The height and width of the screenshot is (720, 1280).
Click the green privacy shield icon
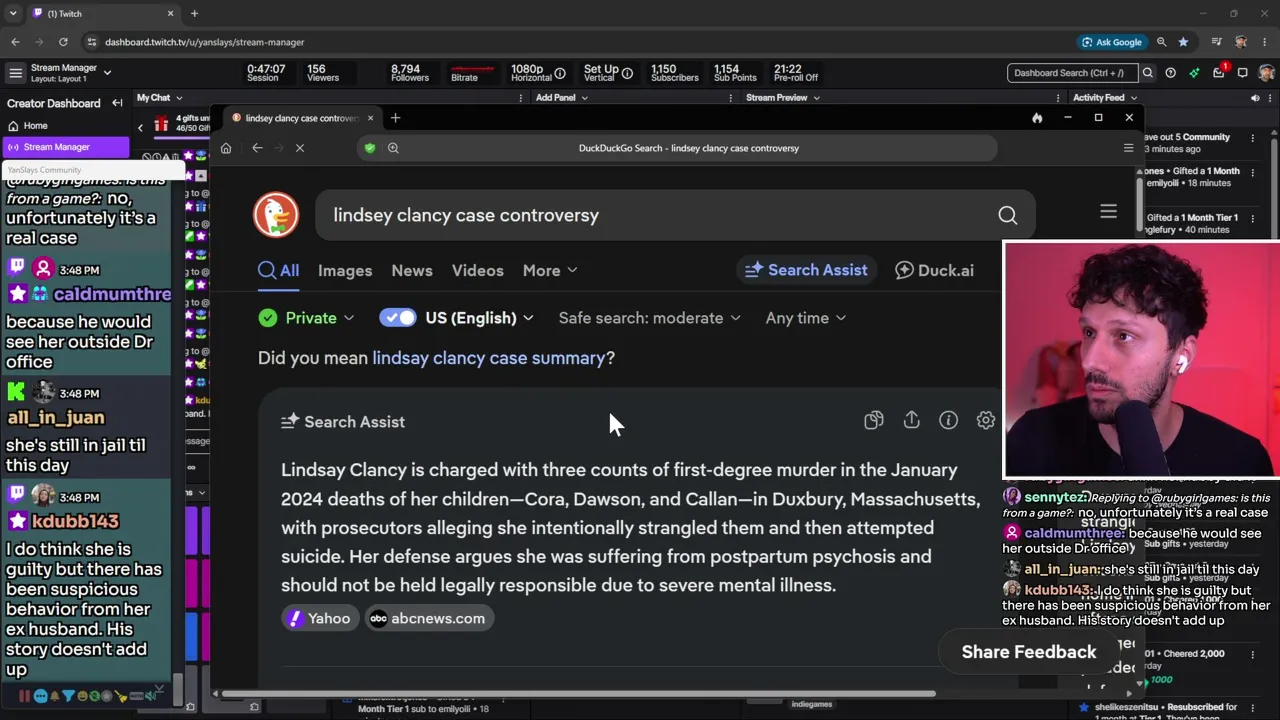370,148
